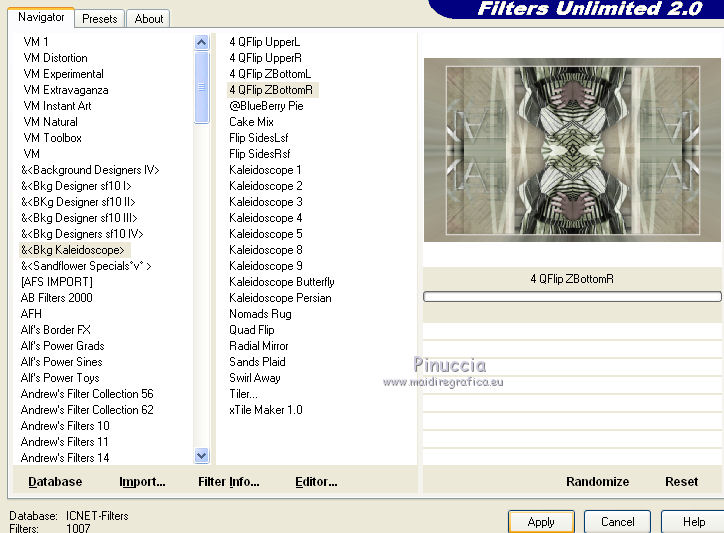Select Andrew's Filters 11 category
Screen dimensions: 724x533
tap(64, 442)
